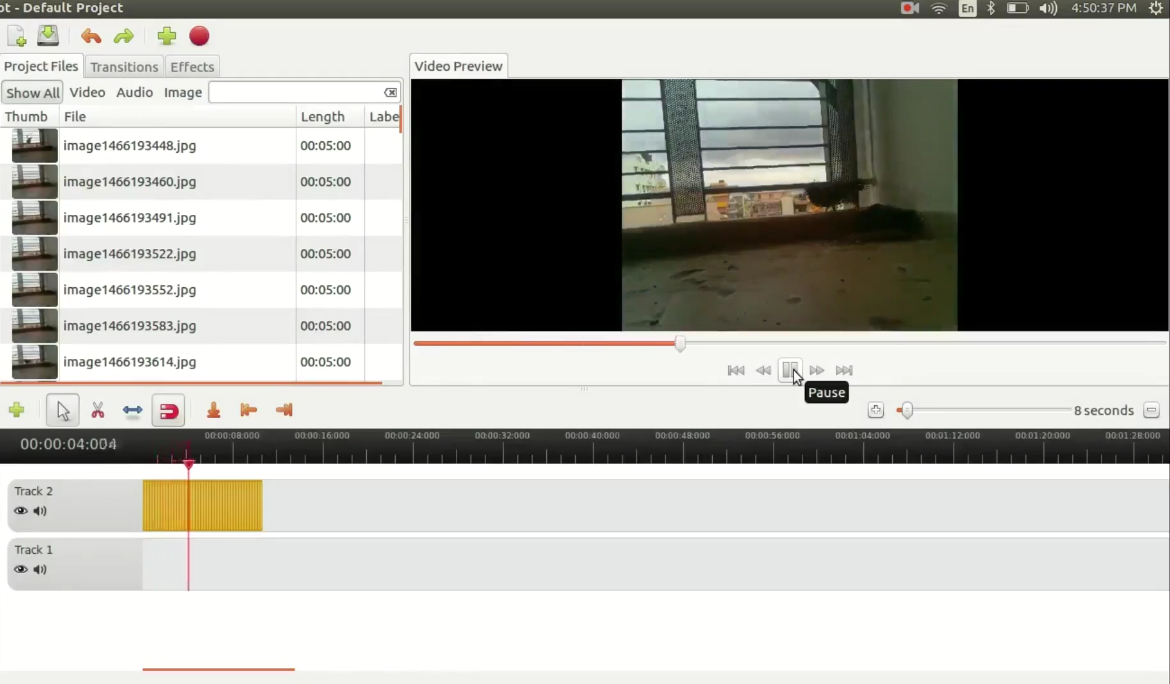Redo the last action
Viewport: 1170px width, 684px height.
pos(124,36)
